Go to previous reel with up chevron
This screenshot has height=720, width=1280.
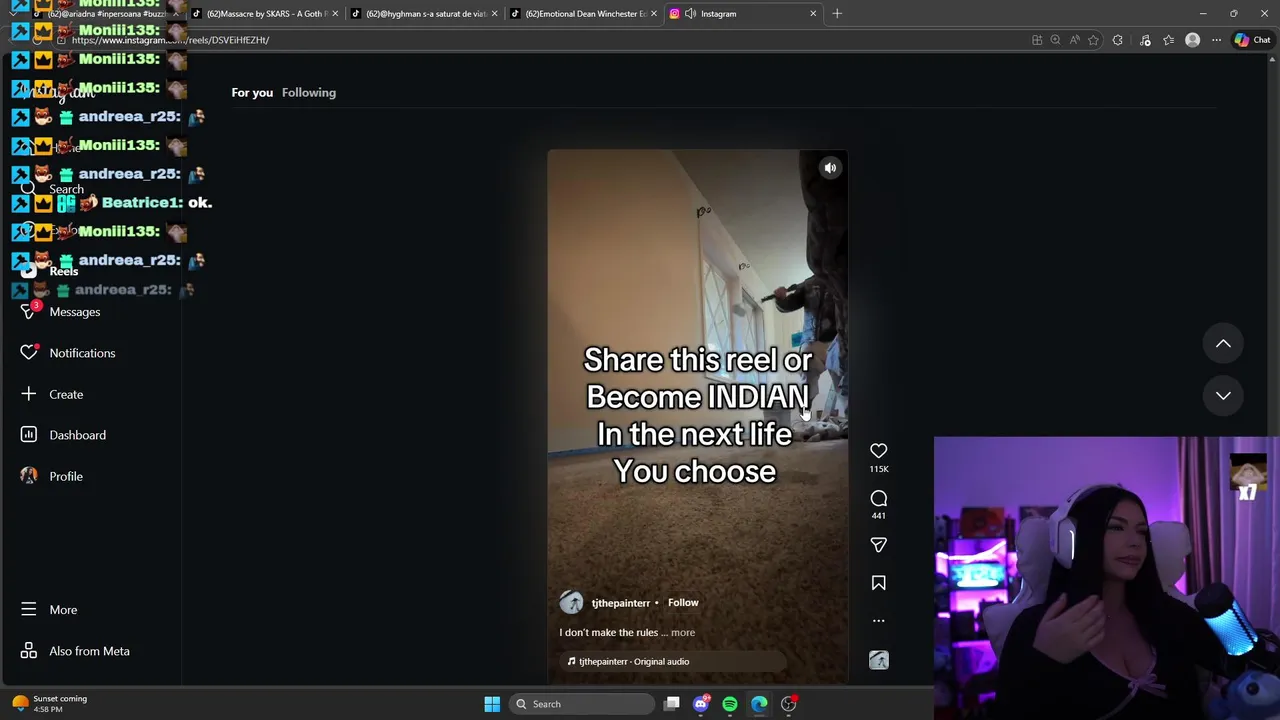click(x=1223, y=343)
